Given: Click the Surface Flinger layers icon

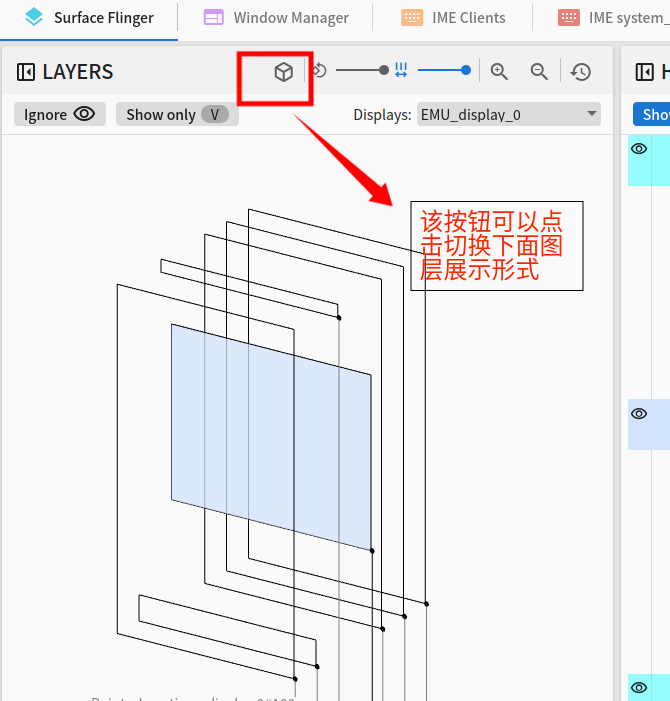Looking at the screenshot, I should [x=34, y=17].
